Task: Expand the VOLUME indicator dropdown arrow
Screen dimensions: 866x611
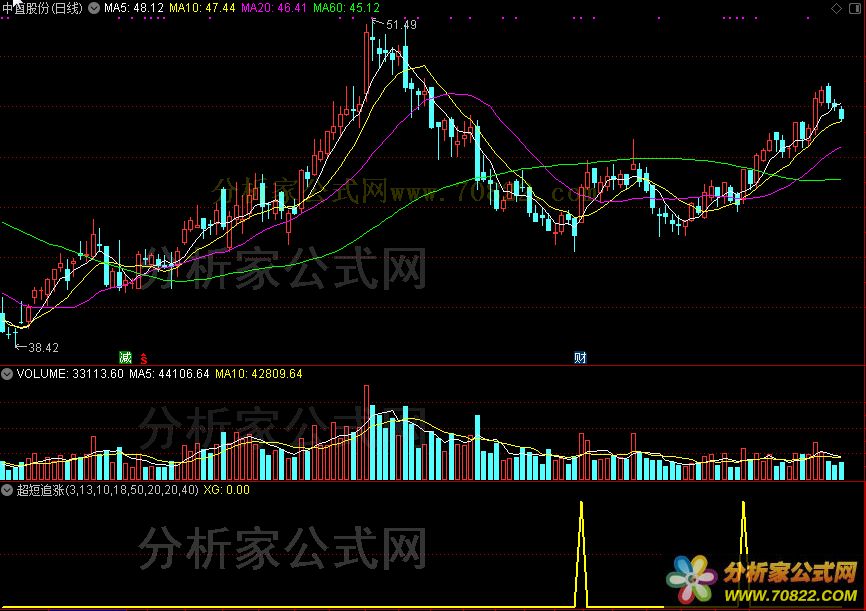Action: pyautogui.click(x=7, y=374)
